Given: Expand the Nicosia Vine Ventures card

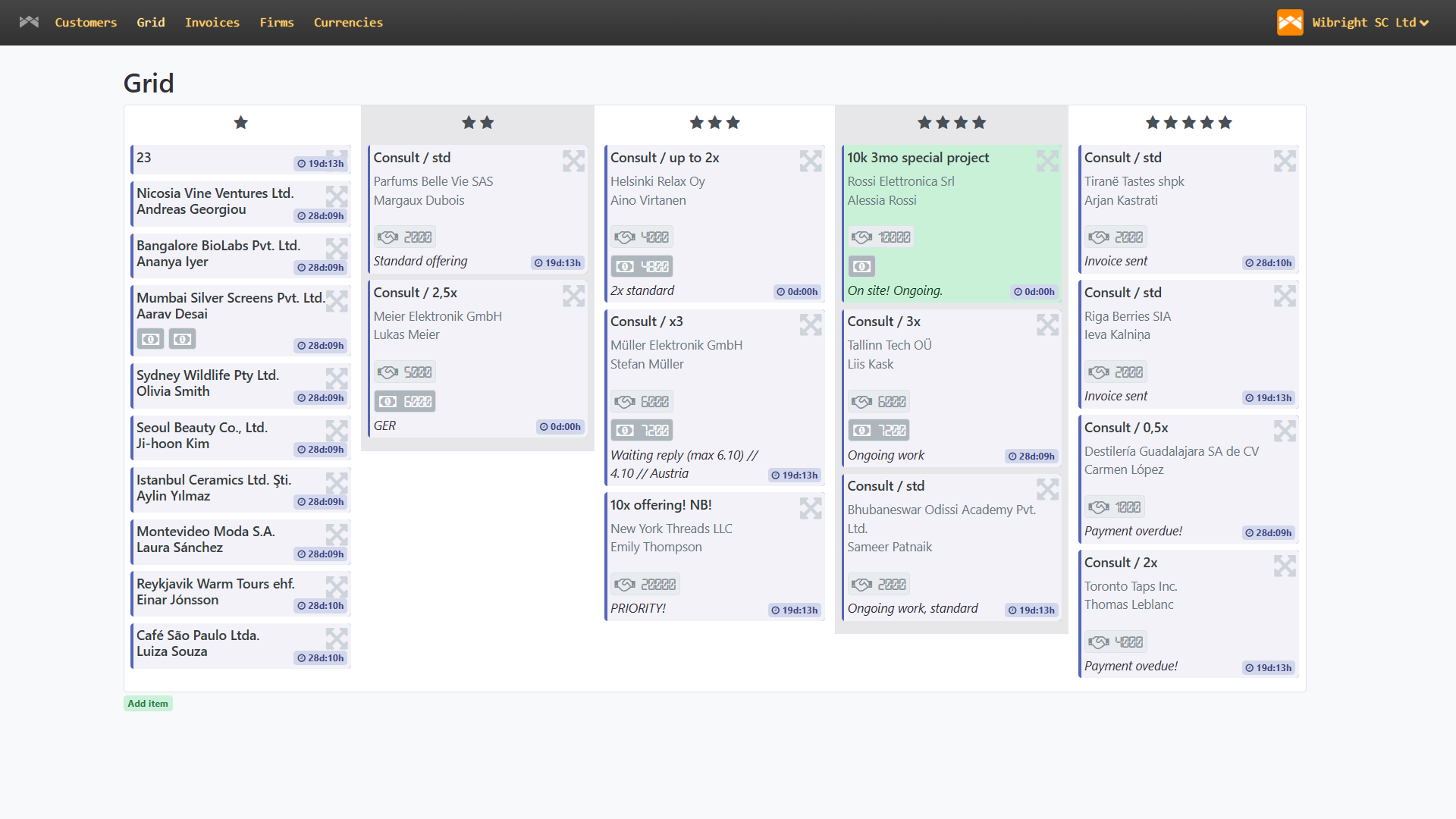Looking at the screenshot, I should [337, 196].
